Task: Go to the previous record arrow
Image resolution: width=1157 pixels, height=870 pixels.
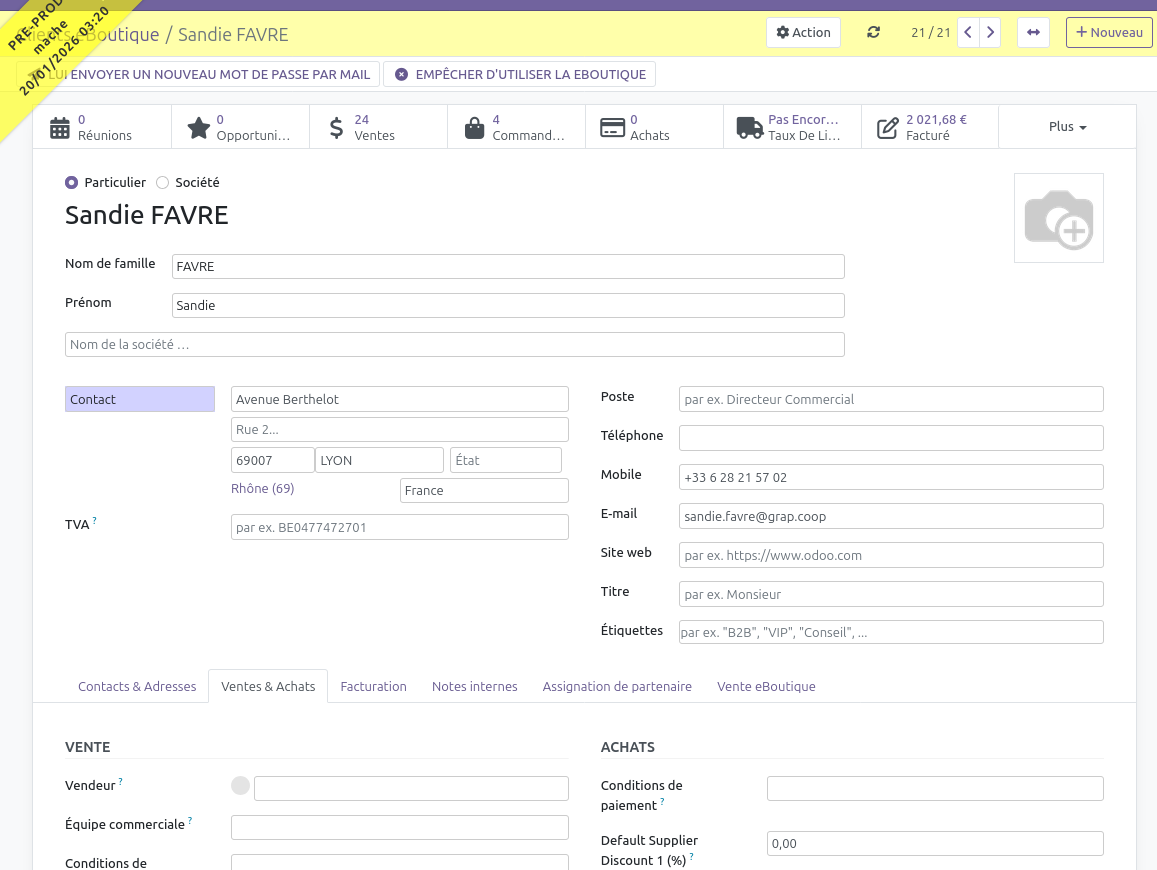Action: point(968,32)
